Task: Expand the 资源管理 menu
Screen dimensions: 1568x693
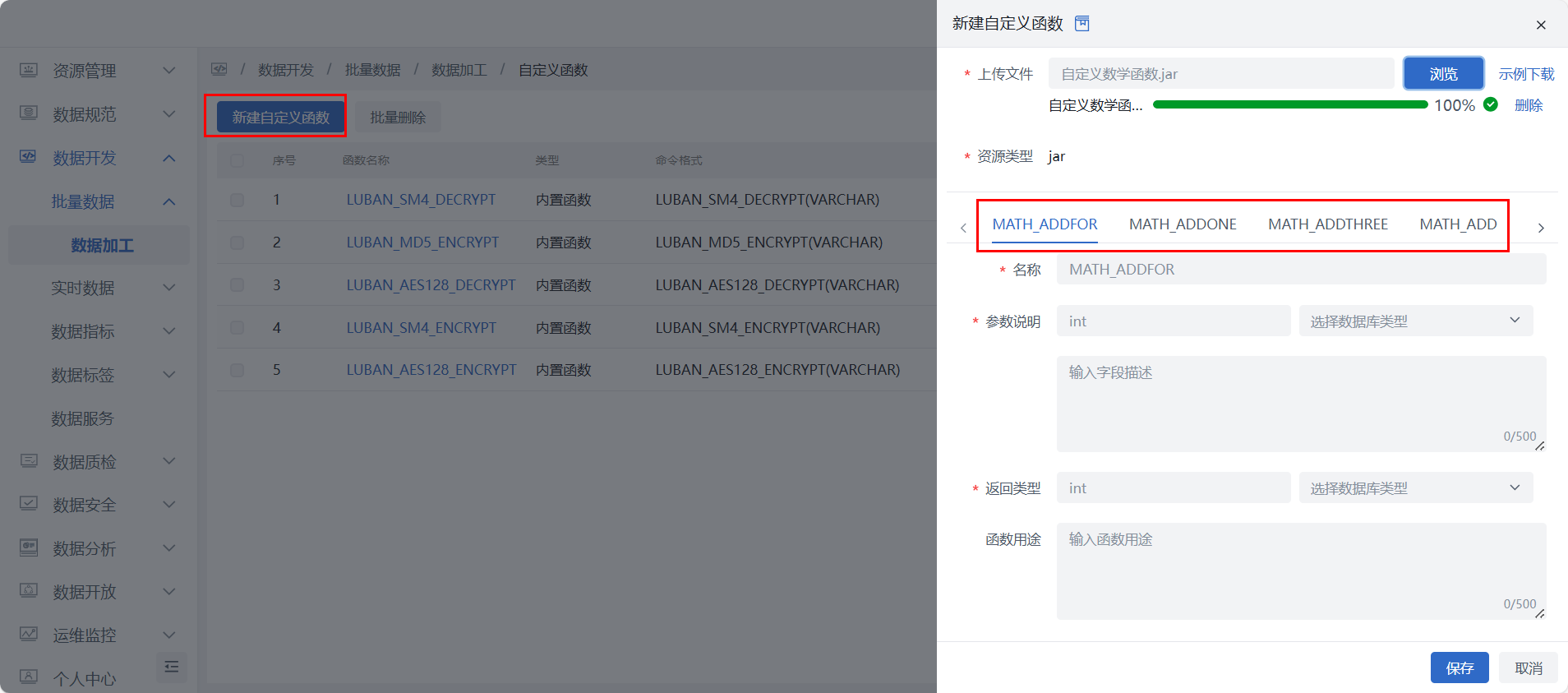Action: tap(168, 70)
